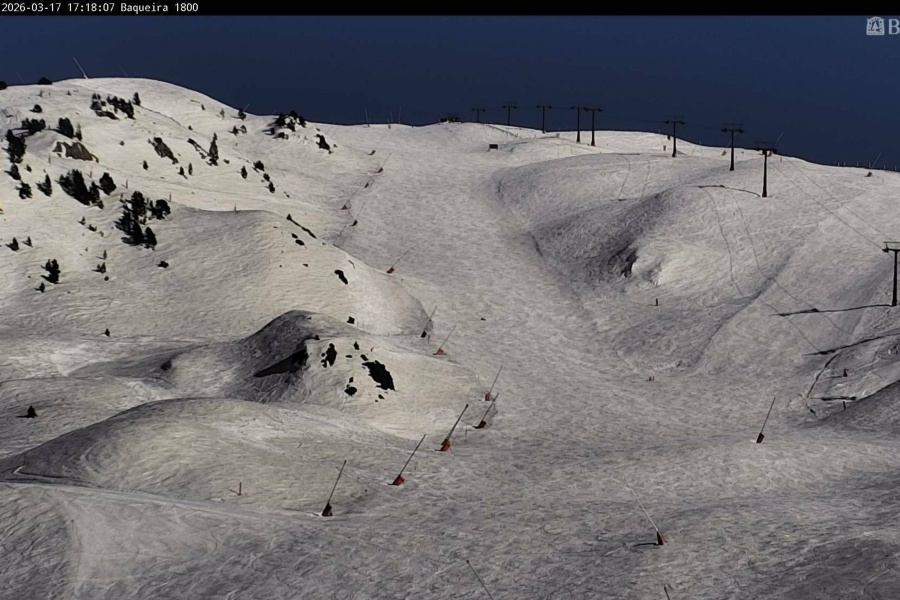Click the empty black top bar area
Screen dimensions: 900x600
[550, 7]
